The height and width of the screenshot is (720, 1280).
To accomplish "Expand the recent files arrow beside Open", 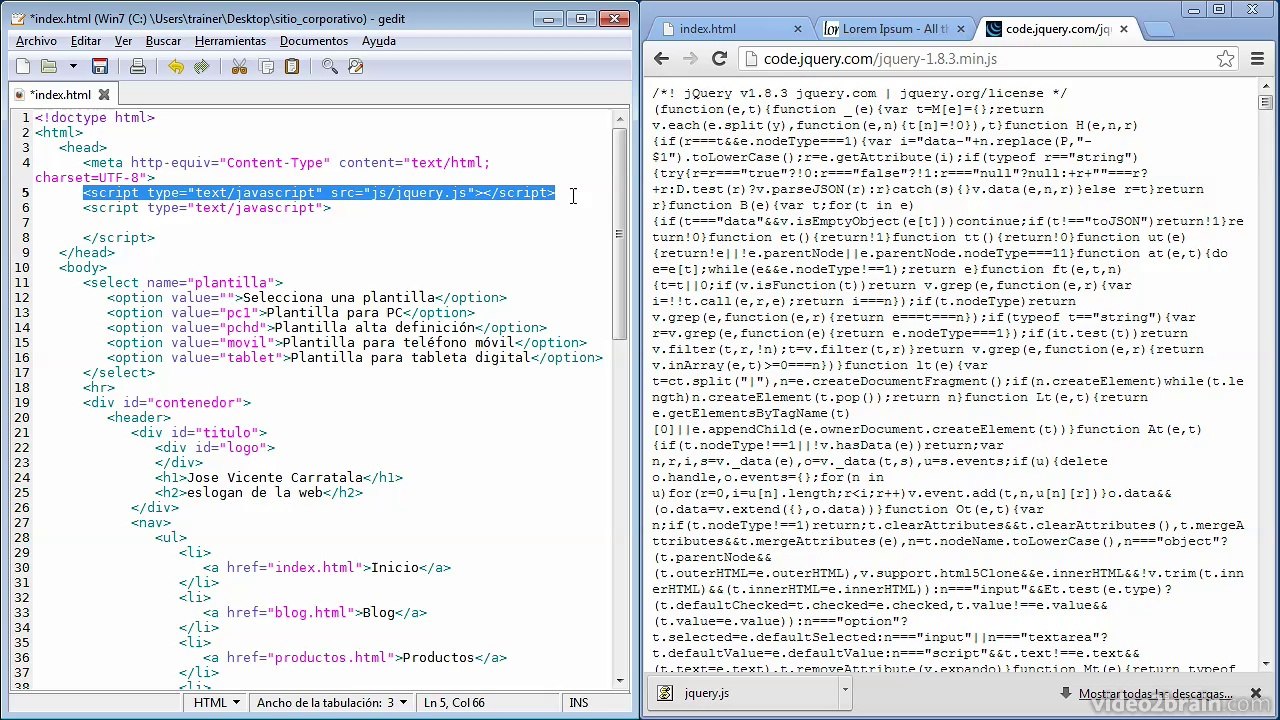I will [x=73, y=66].
